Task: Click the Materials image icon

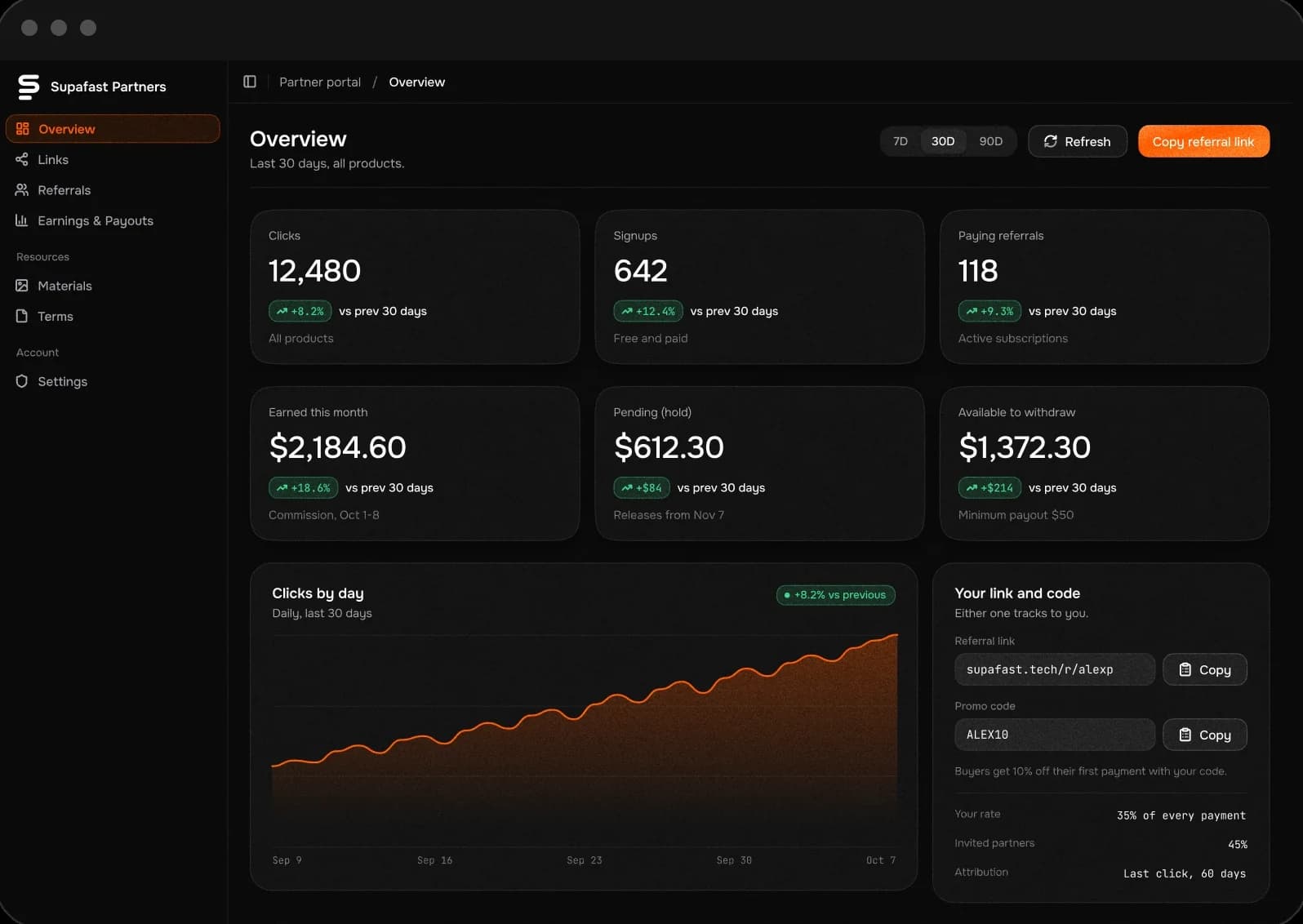Action: [x=22, y=286]
